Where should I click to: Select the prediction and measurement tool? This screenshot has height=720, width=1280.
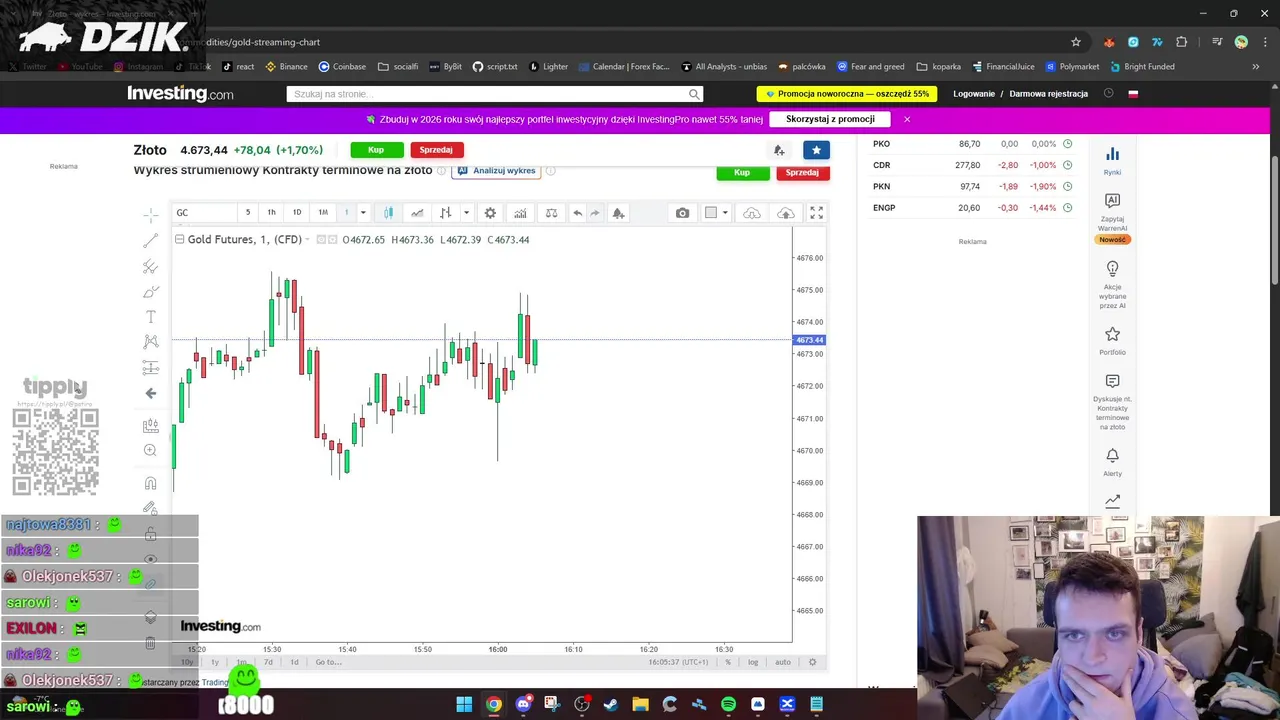pos(151,368)
